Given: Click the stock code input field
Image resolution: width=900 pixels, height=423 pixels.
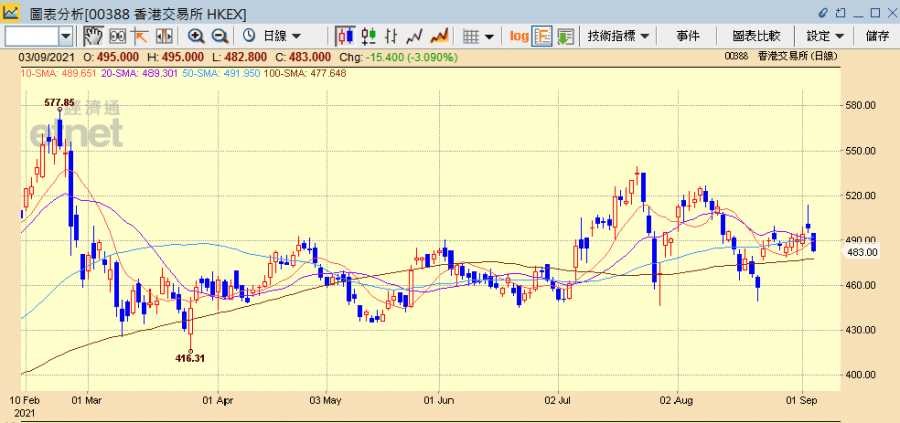Looking at the screenshot, I should pyautogui.click(x=31, y=36).
